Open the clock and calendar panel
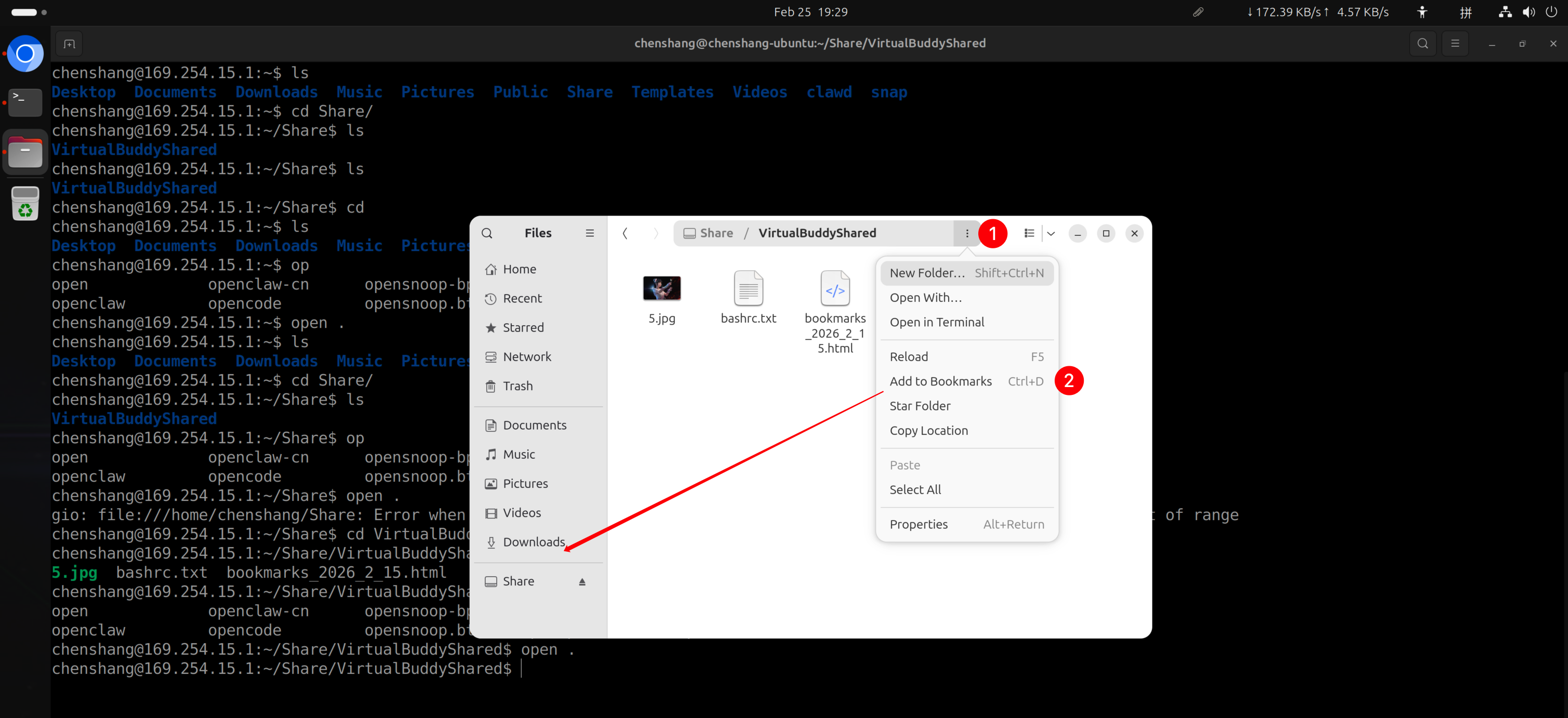1568x718 pixels. [x=810, y=12]
